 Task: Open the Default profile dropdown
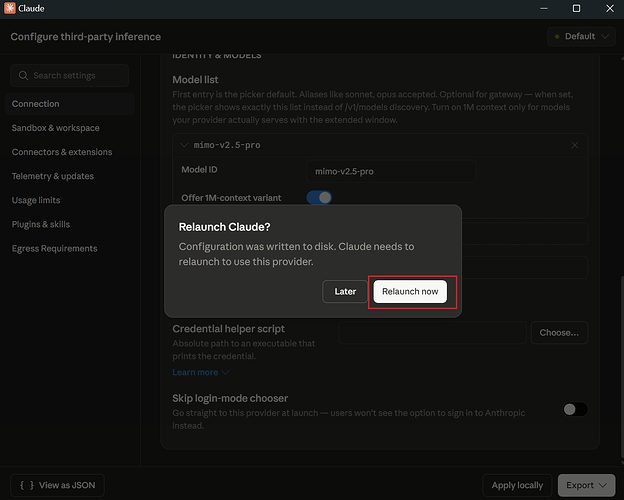tap(581, 36)
